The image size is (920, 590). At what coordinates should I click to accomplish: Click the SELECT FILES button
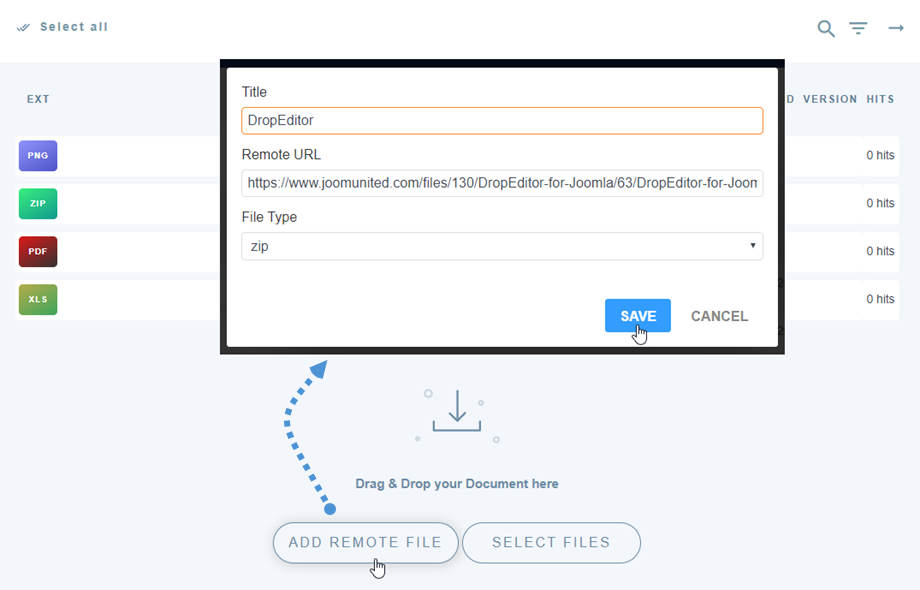pyautogui.click(x=551, y=543)
